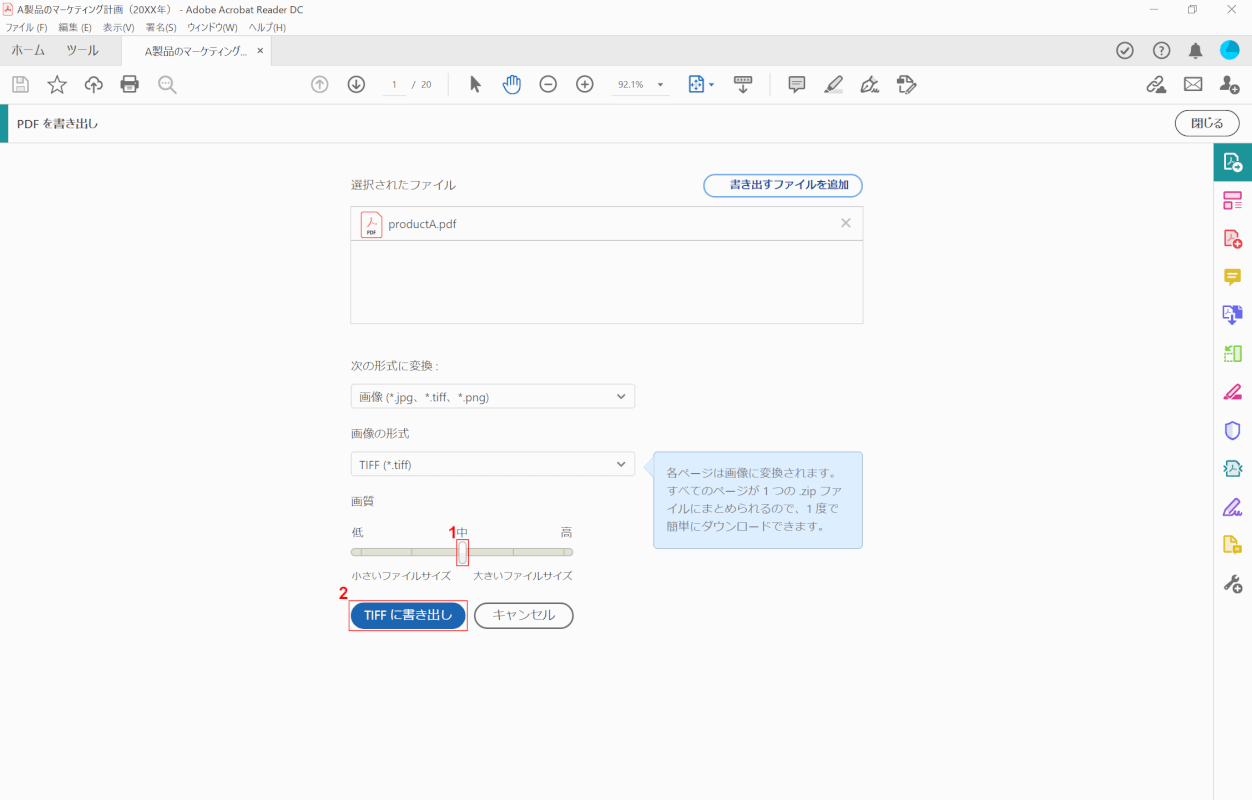The image size is (1252, 800).
Task: Open notifications bell icon
Action: [x=1195, y=51]
